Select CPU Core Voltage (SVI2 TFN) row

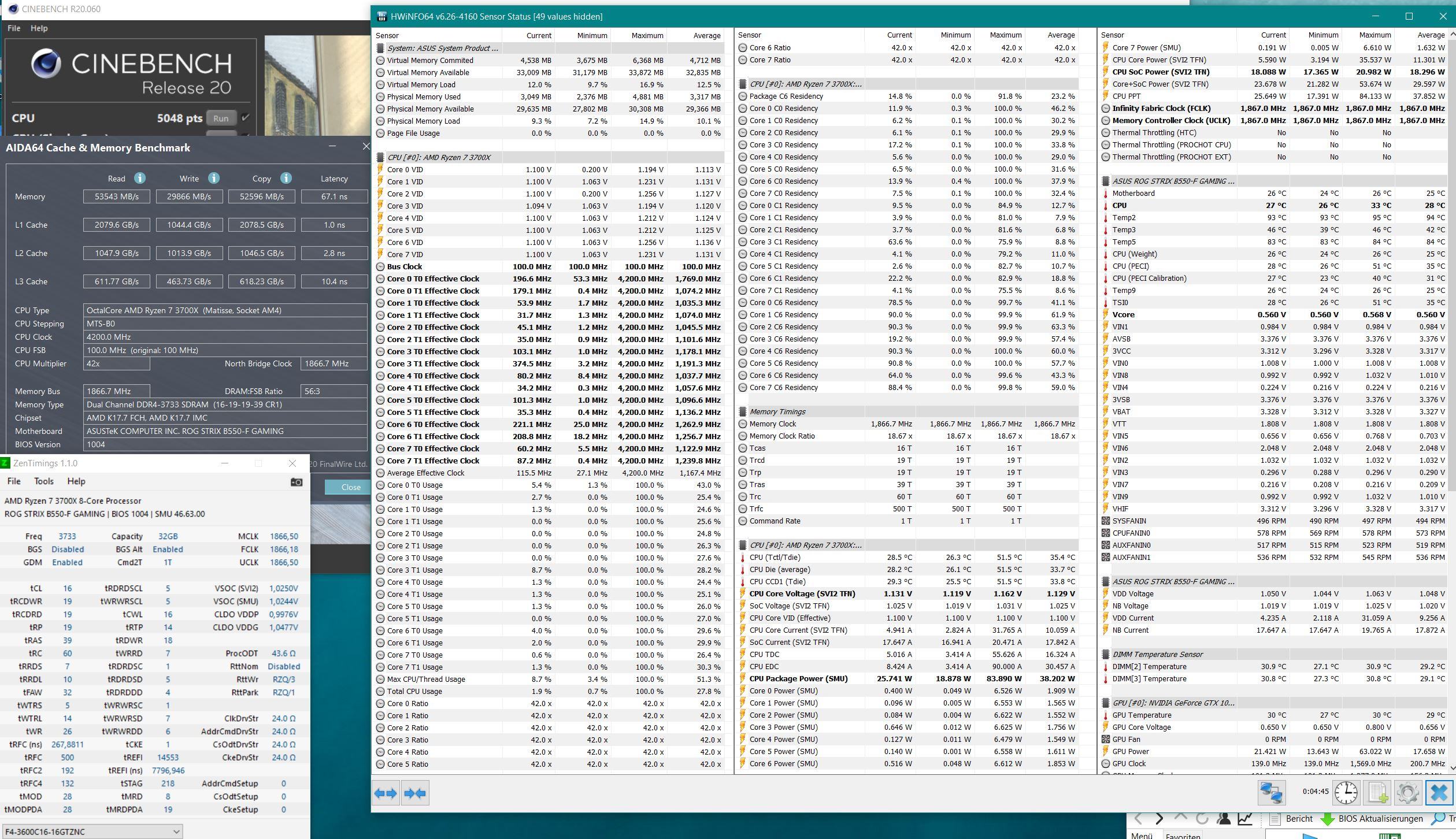[909, 593]
